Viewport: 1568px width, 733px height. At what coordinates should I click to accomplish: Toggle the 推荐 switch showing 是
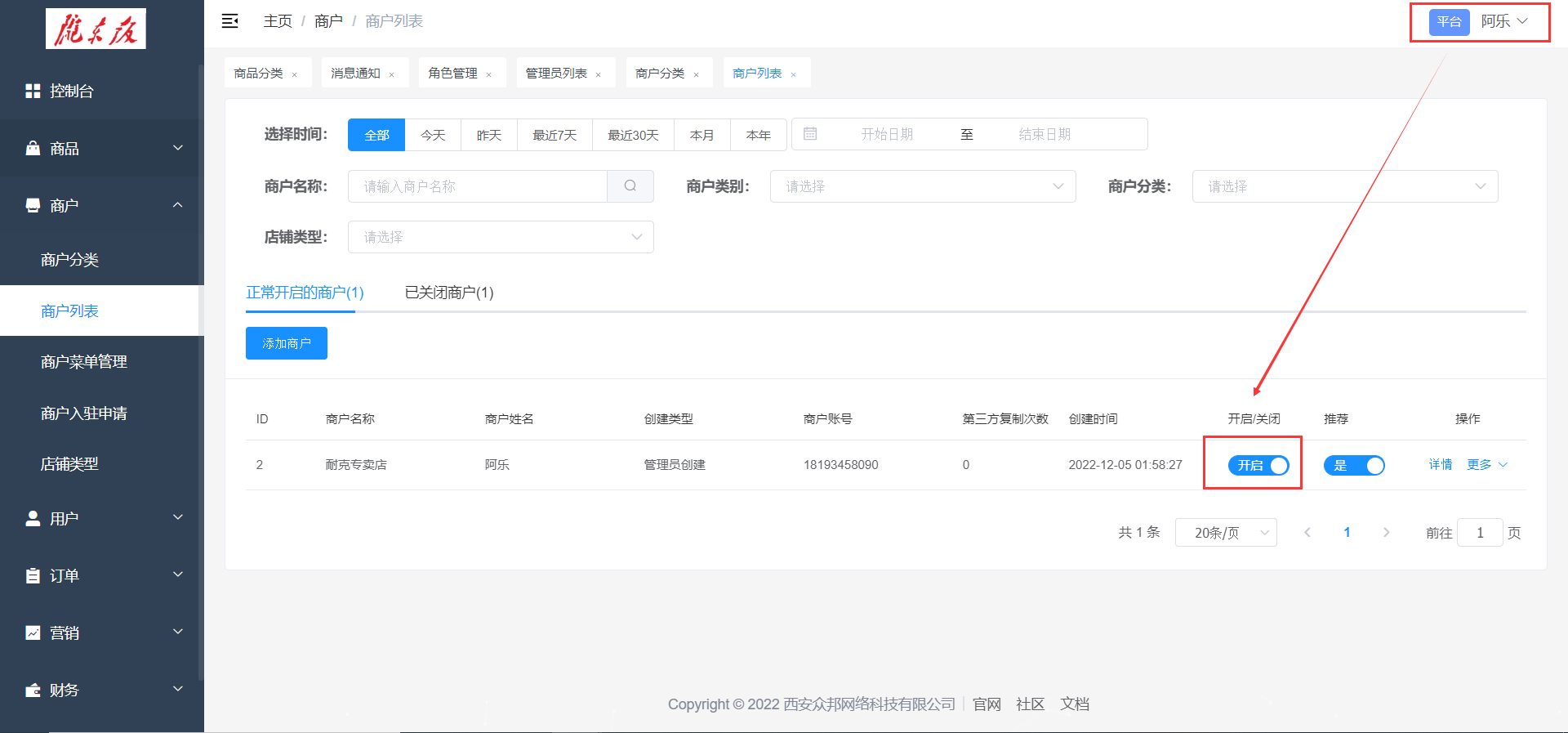(1354, 465)
